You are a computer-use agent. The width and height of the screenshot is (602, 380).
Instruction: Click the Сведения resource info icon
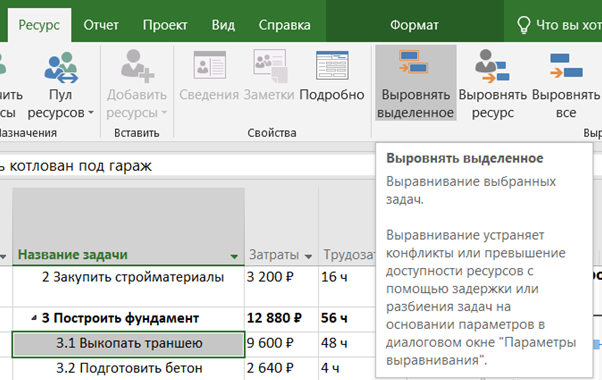click(209, 75)
